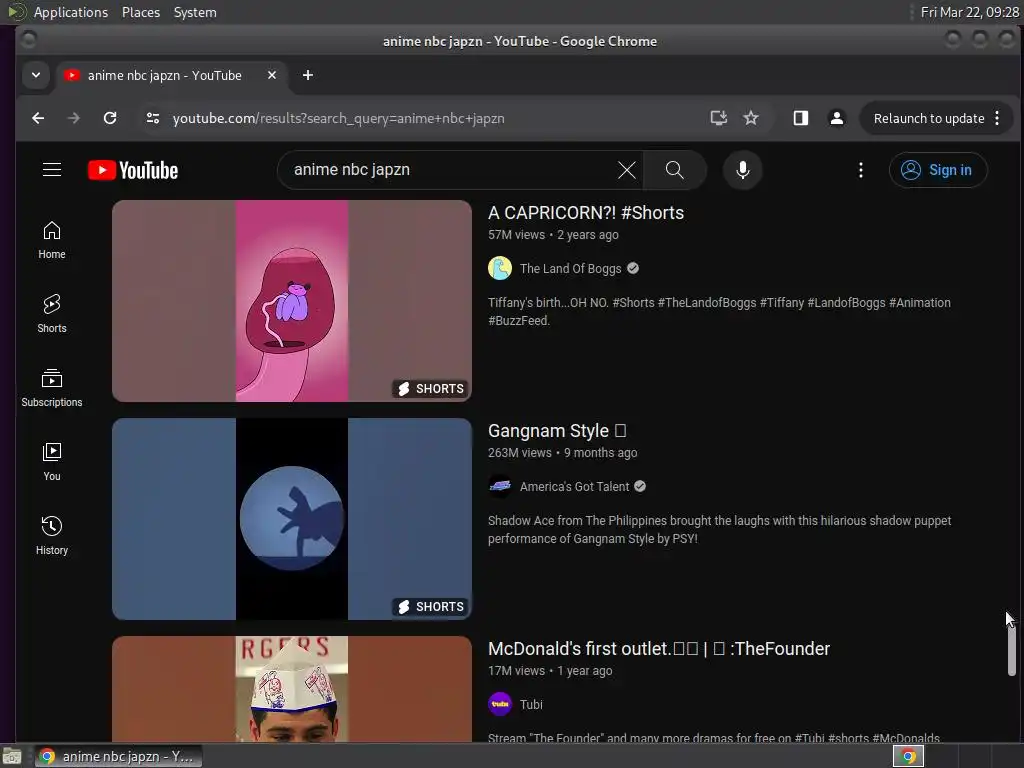Open History in the sidebar

[x=52, y=536]
